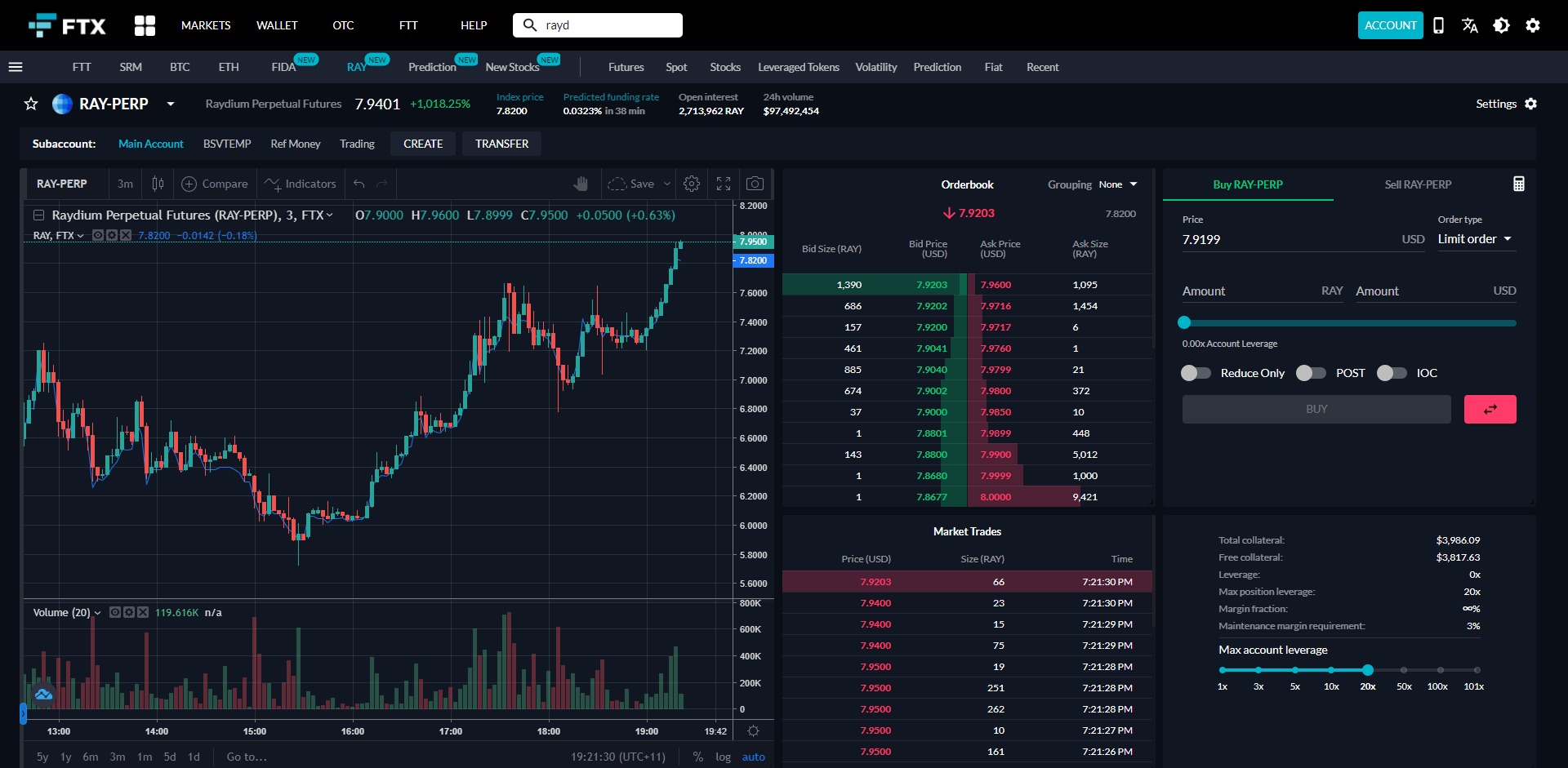Enable the IOC order toggle
Screen dimensions: 1568x768
point(1391,373)
